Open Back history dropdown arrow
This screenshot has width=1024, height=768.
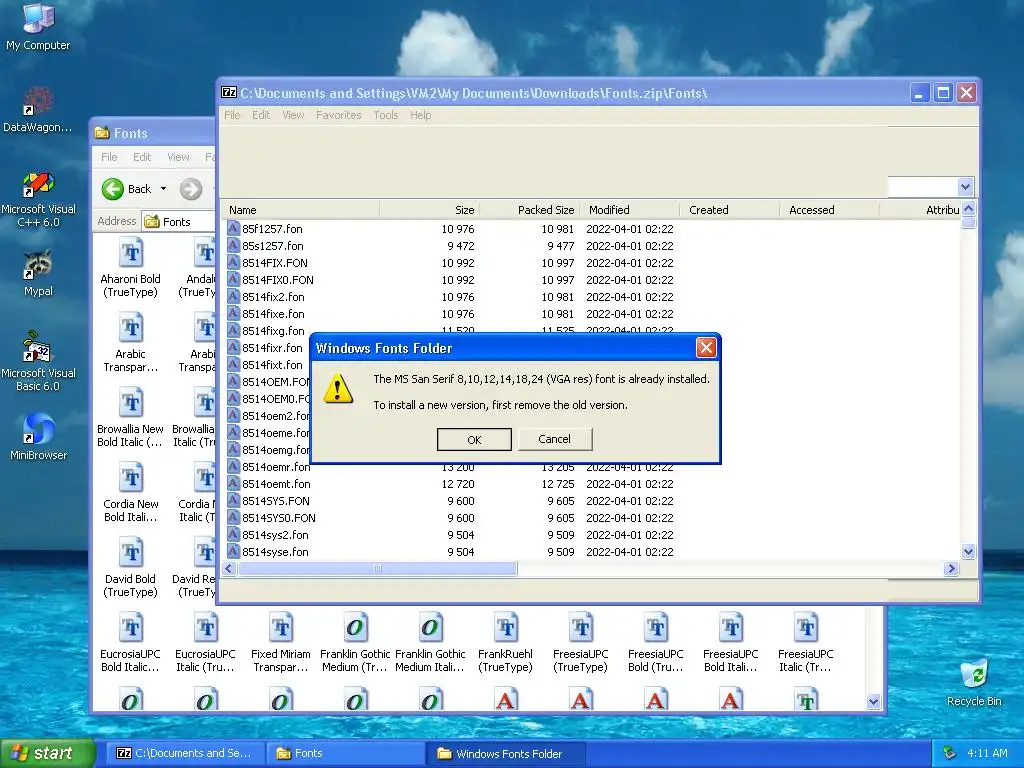[x=163, y=189]
